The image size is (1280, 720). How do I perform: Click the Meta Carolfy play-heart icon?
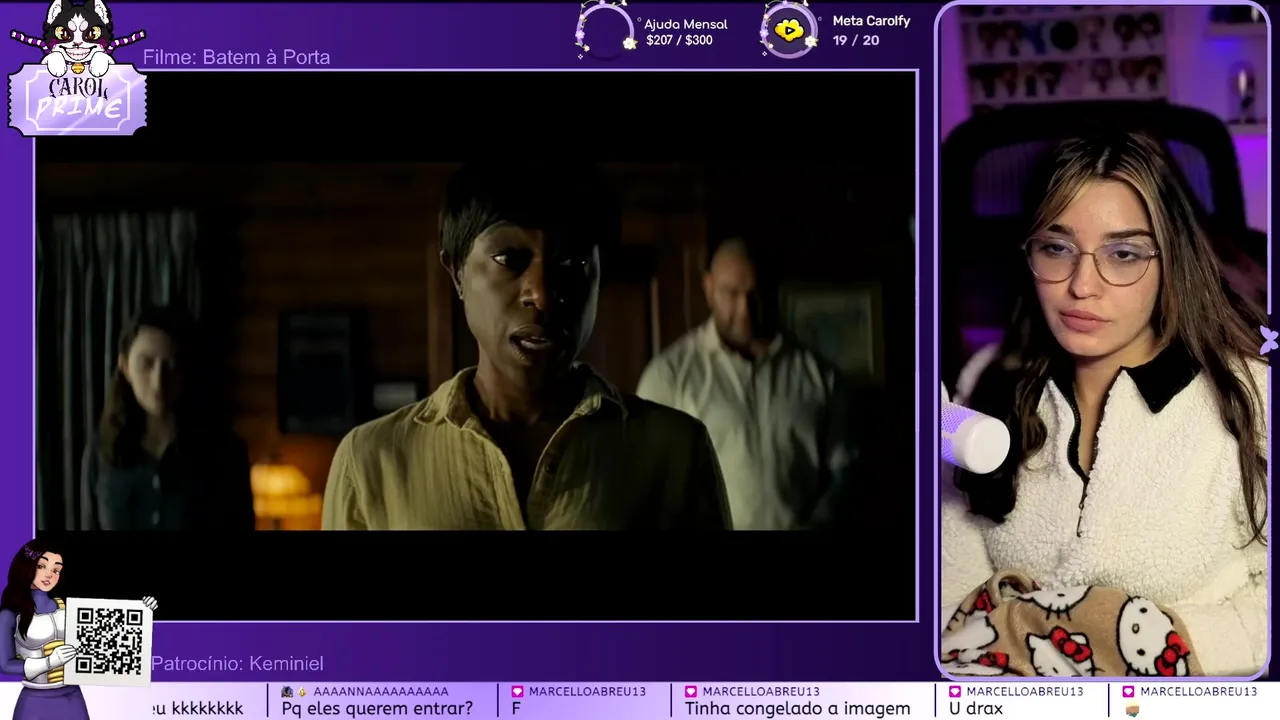coord(789,30)
